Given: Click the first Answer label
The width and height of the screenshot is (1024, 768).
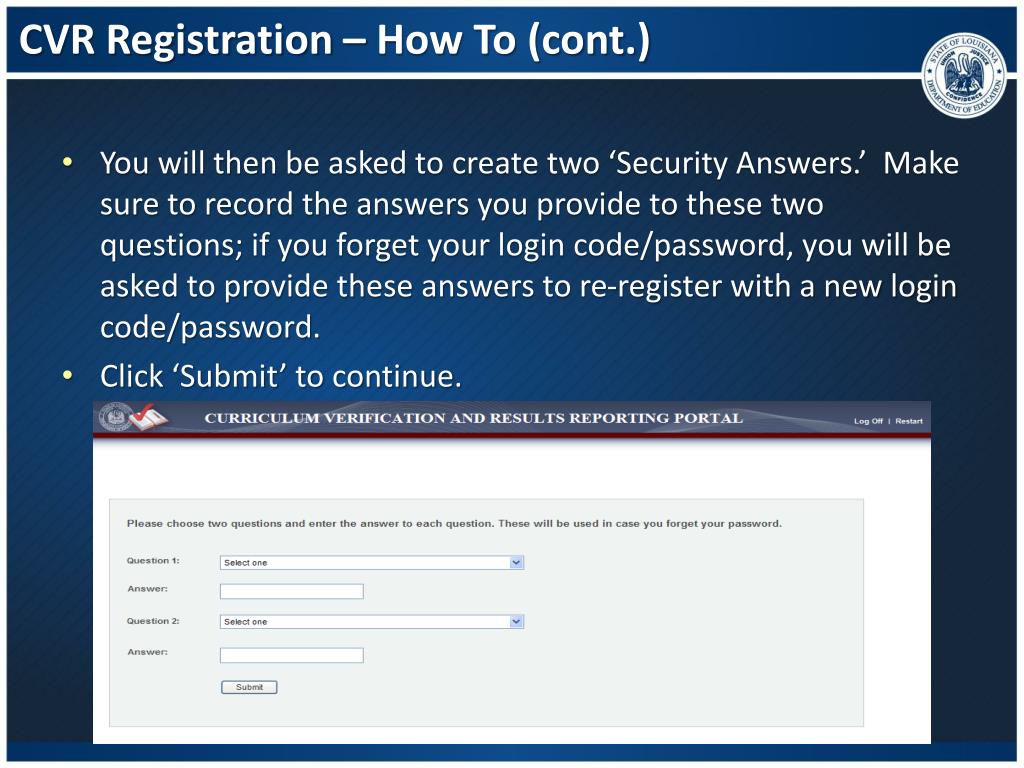Looking at the screenshot, I should [x=148, y=588].
